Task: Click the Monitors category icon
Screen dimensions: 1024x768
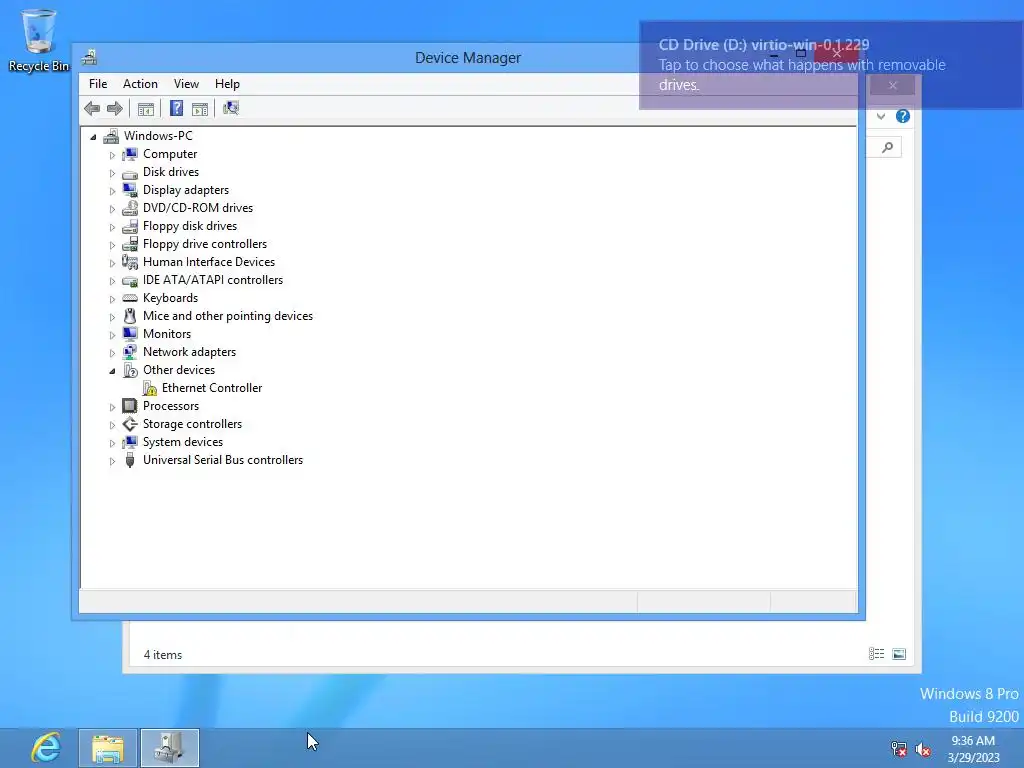Action: click(x=130, y=334)
